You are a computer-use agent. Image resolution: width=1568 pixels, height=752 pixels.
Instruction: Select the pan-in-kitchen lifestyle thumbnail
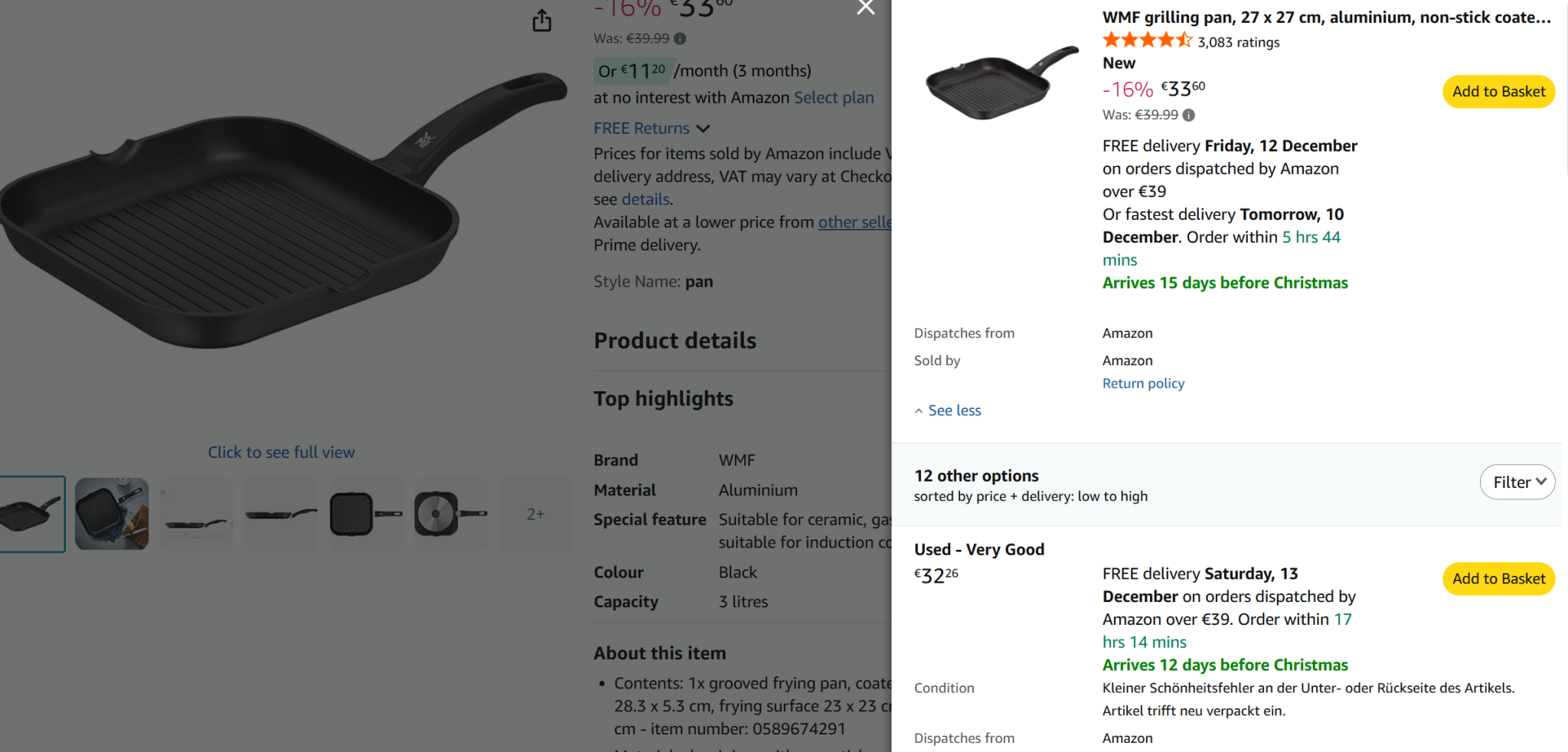pyautogui.click(x=112, y=514)
